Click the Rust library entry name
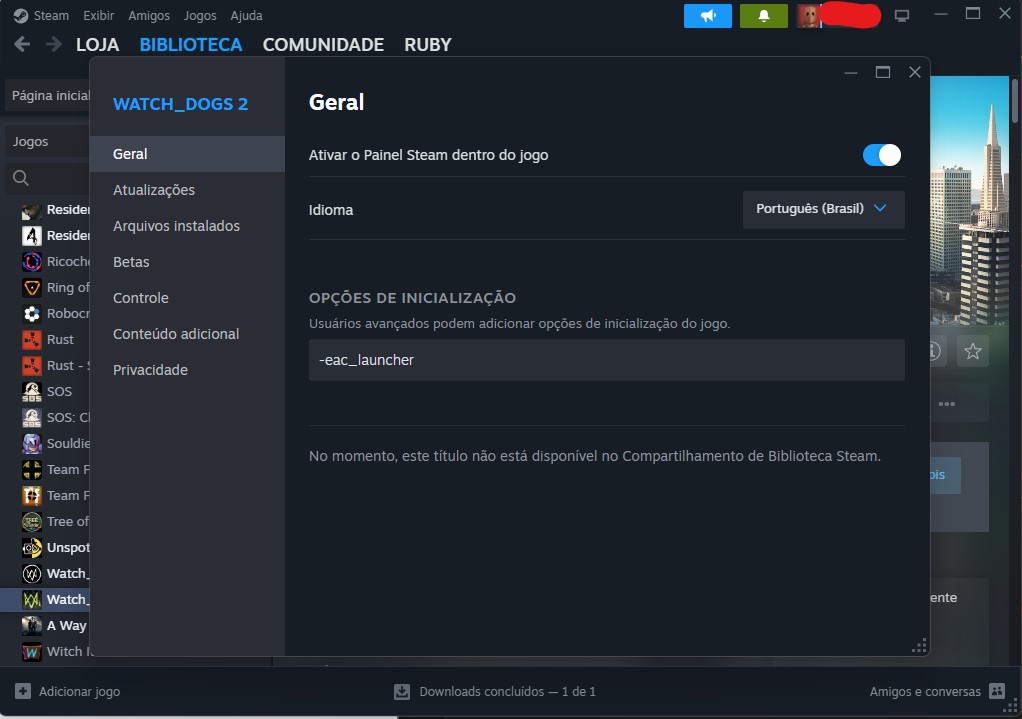The image size is (1022, 719). [60, 340]
